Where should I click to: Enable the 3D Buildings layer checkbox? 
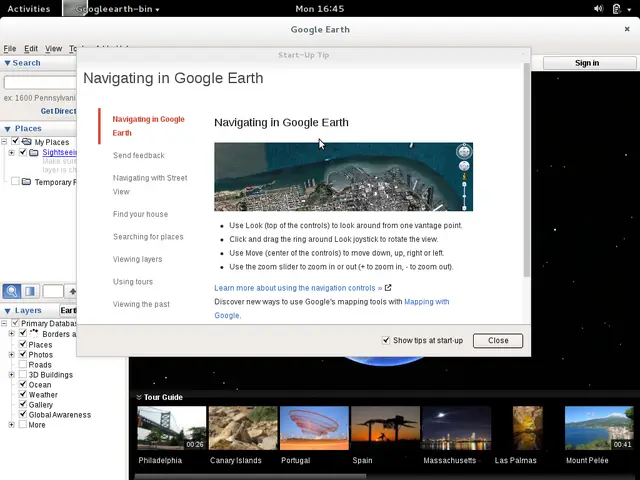tap(23, 374)
